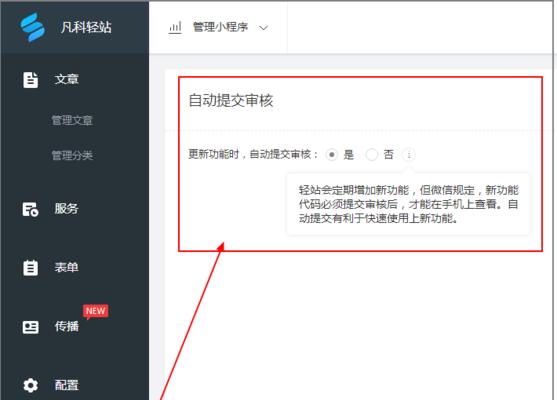The width and height of the screenshot is (557, 400).
Task: Open 管理文章 submenu item
Action: click(x=72, y=121)
